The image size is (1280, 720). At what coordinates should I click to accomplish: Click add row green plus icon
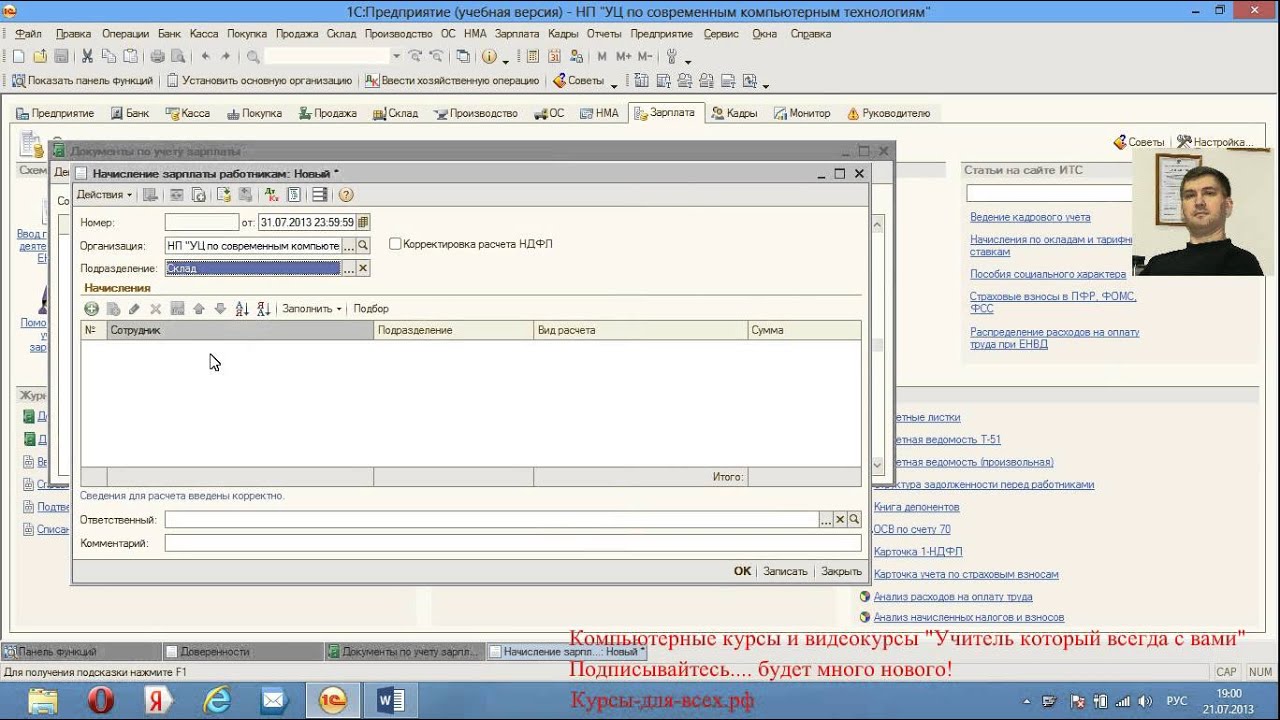(x=91, y=309)
